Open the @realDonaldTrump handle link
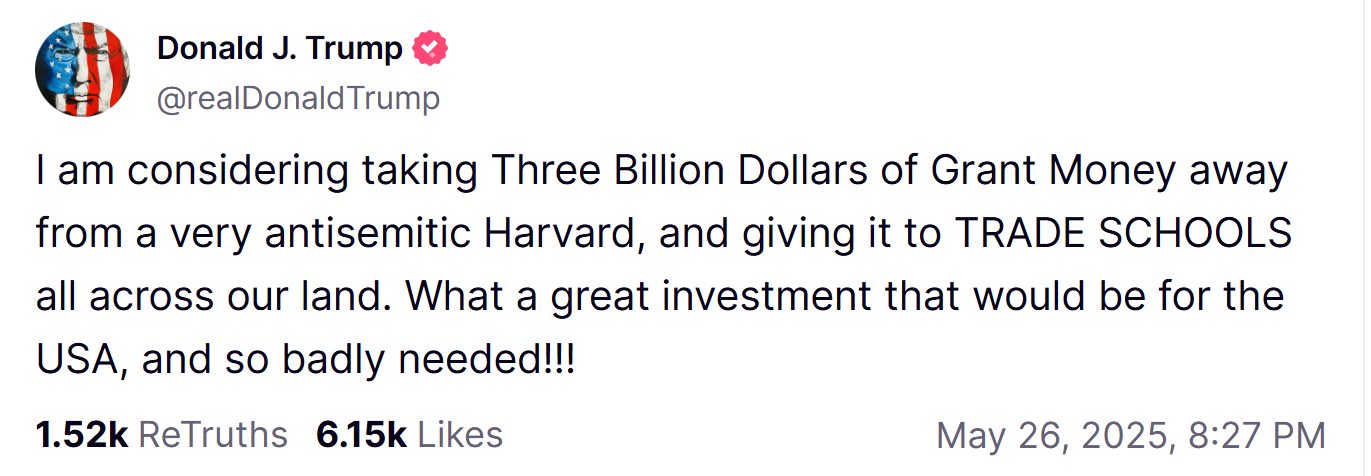 click(x=298, y=99)
